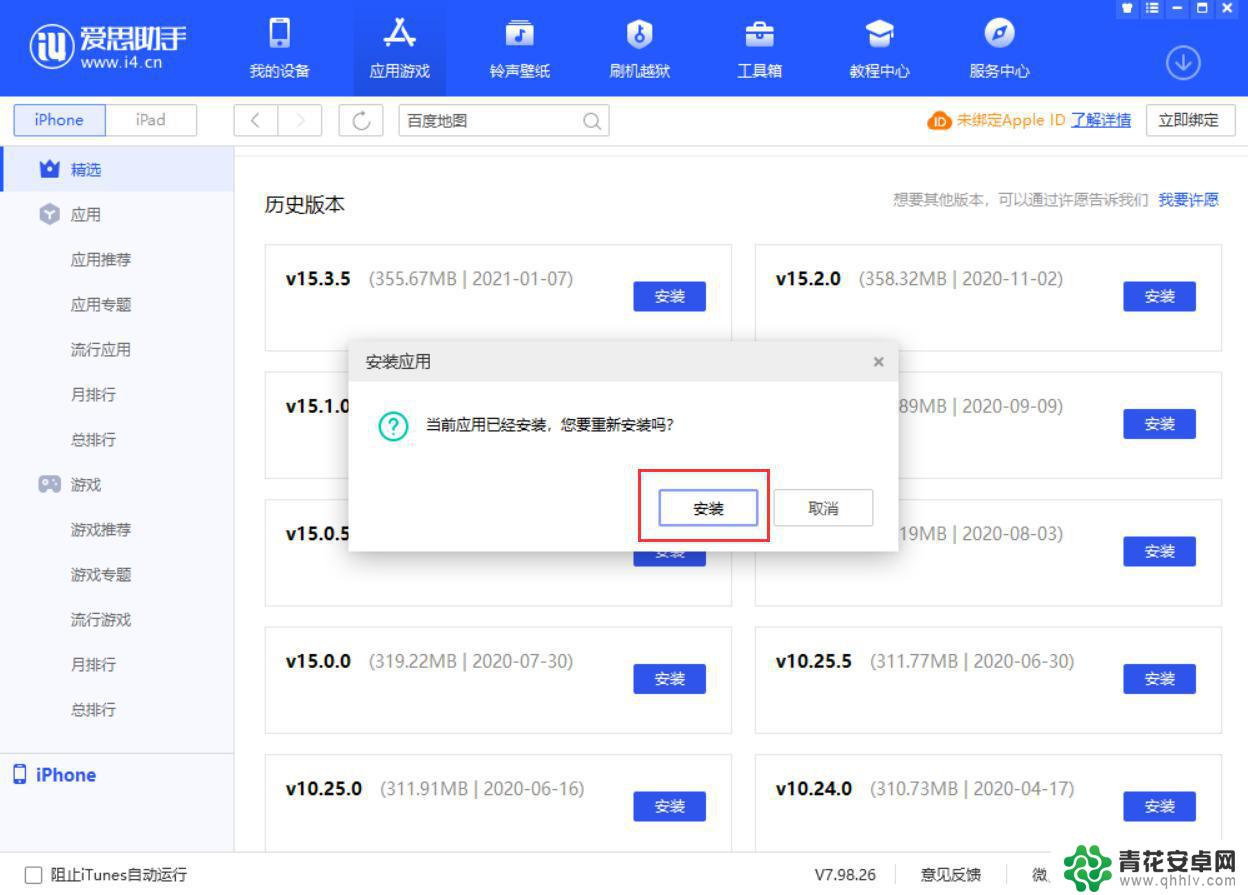
Task: Open the menu list icon in title bar
Action: [x=1152, y=8]
